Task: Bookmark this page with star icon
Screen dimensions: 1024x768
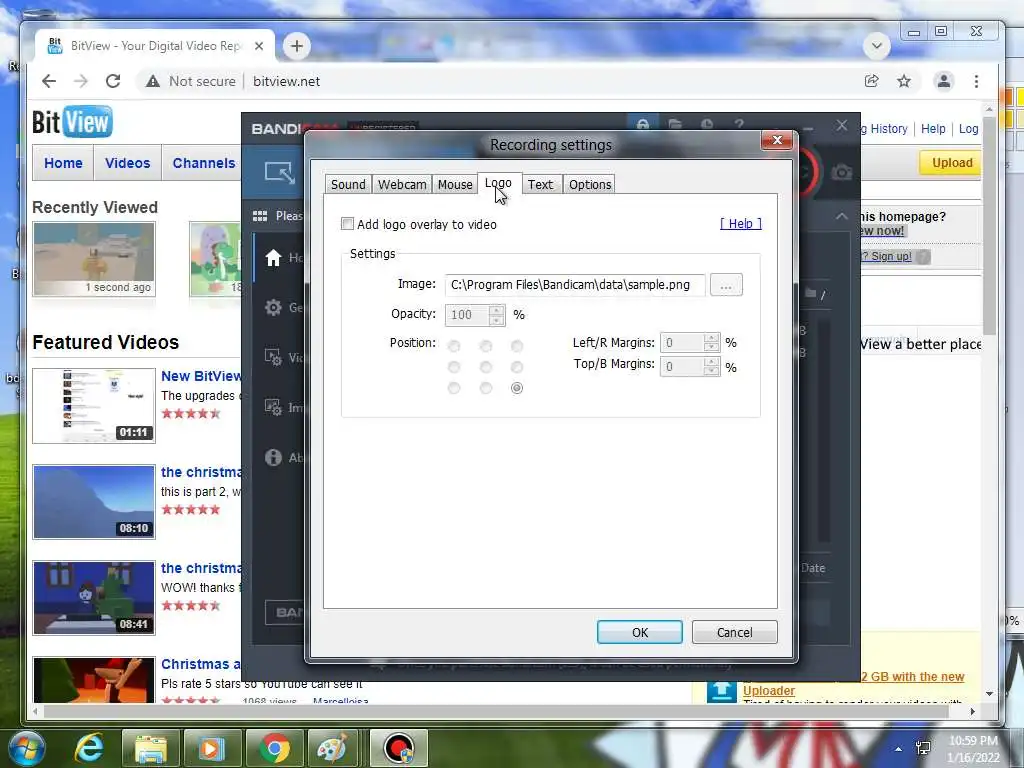Action: coord(904,81)
